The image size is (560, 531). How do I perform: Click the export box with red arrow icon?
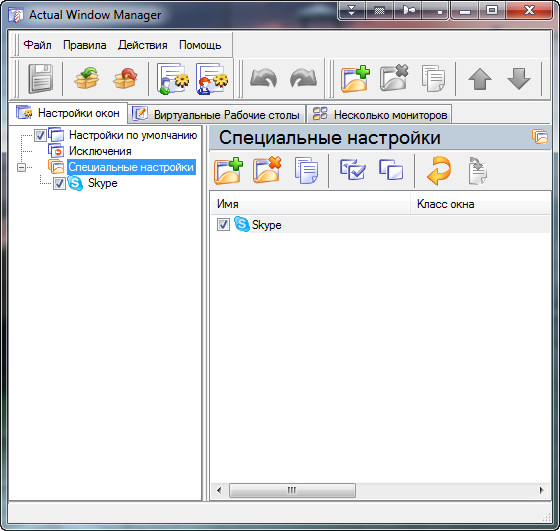tap(125, 79)
